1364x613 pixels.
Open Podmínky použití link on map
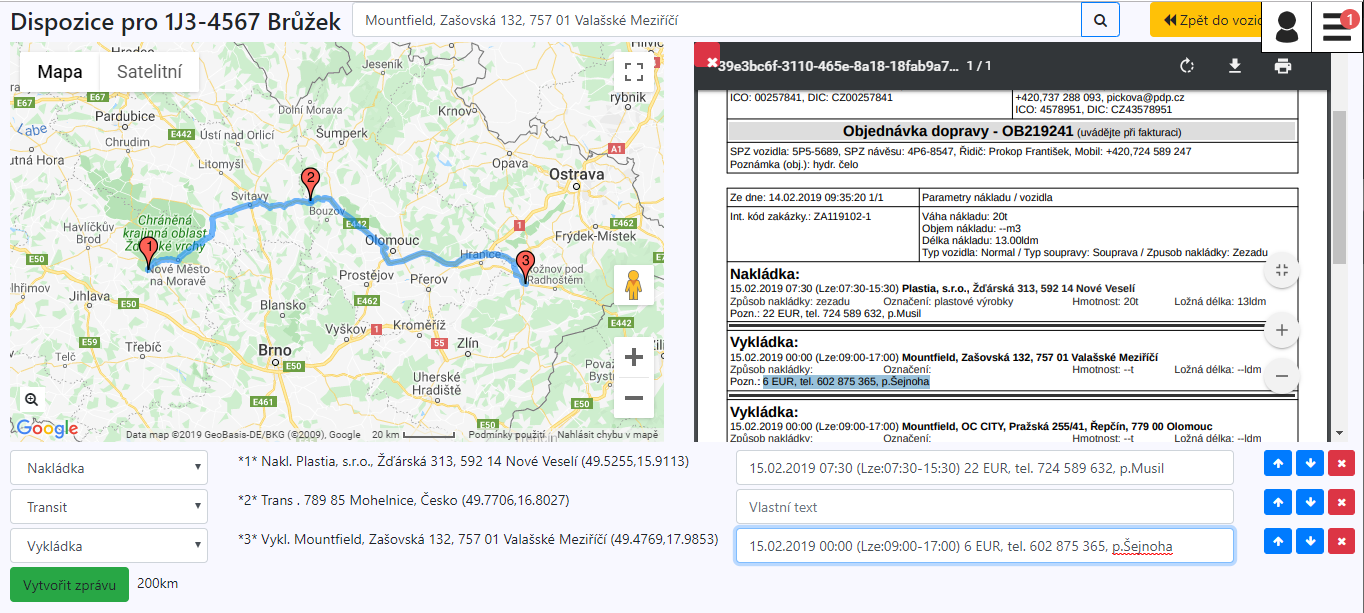point(507,435)
